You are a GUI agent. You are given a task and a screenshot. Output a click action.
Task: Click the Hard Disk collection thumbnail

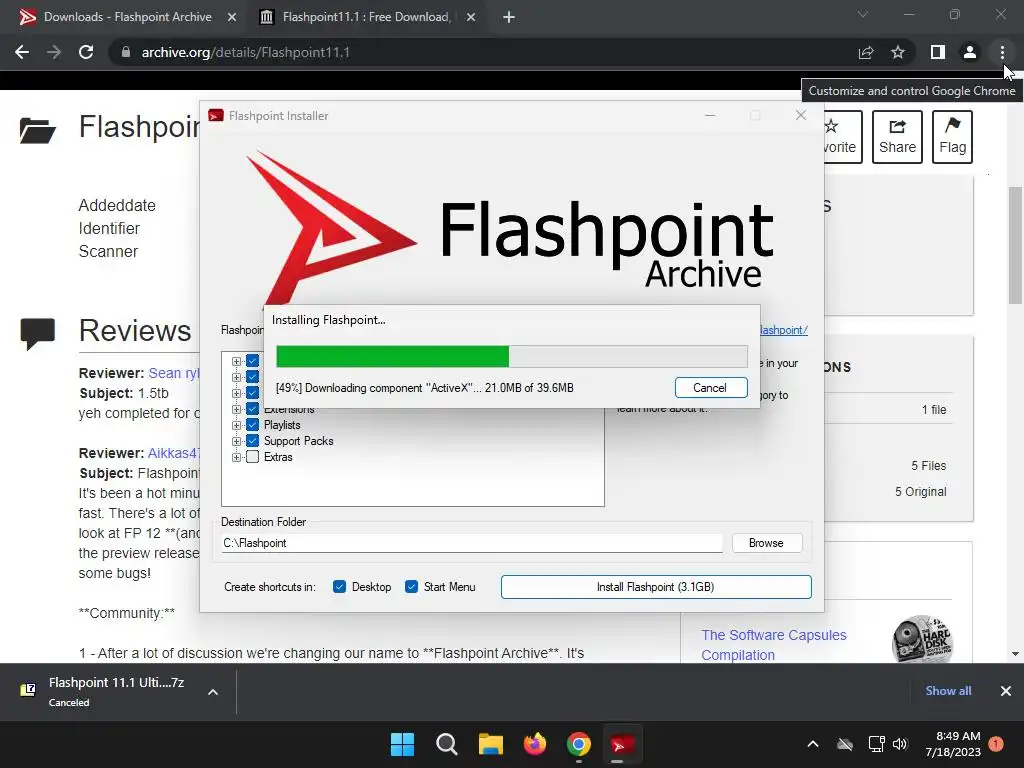click(922, 639)
